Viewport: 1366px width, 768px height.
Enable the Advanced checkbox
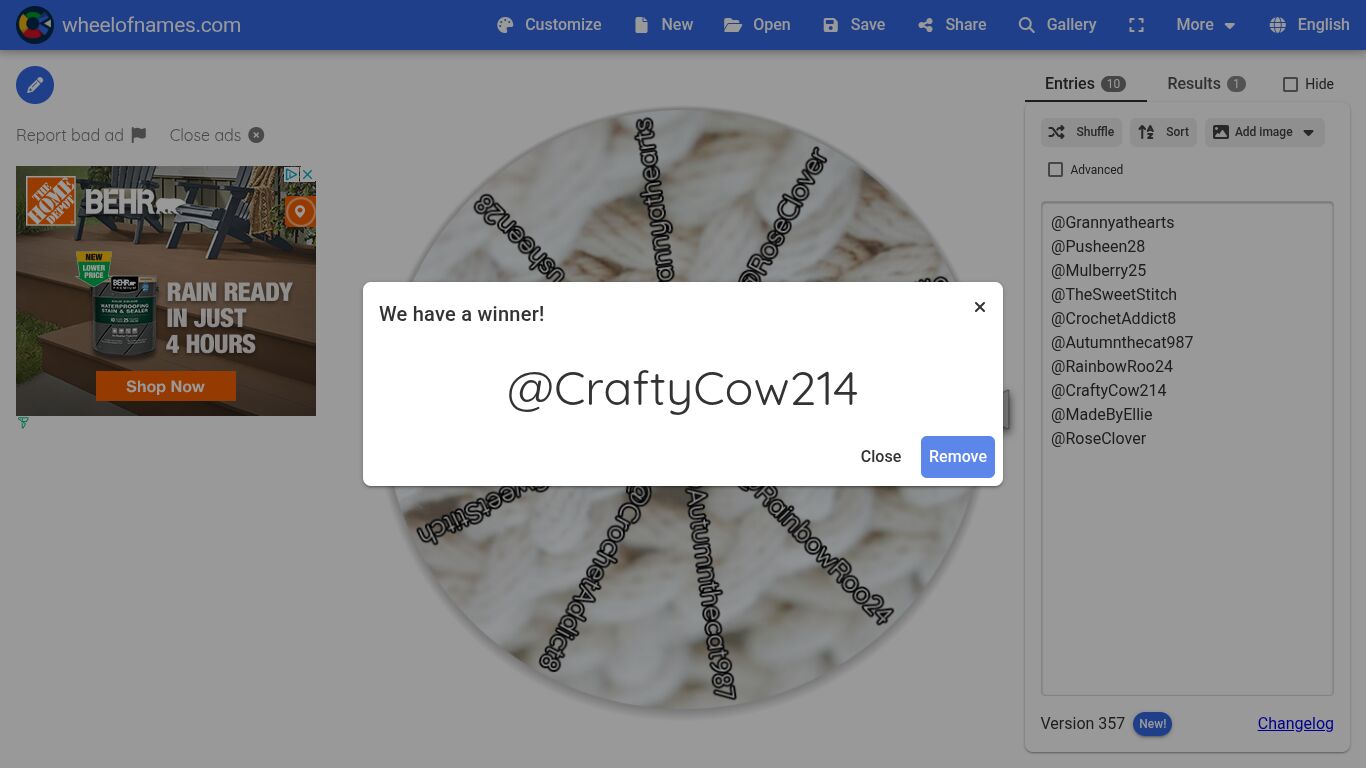(1055, 170)
